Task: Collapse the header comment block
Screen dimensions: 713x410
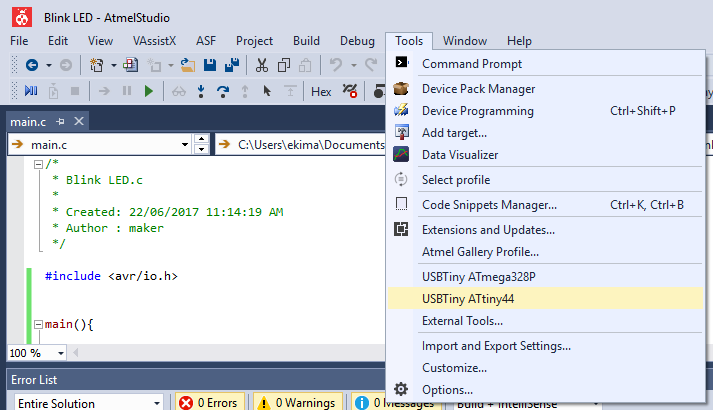Action: pos(39,164)
